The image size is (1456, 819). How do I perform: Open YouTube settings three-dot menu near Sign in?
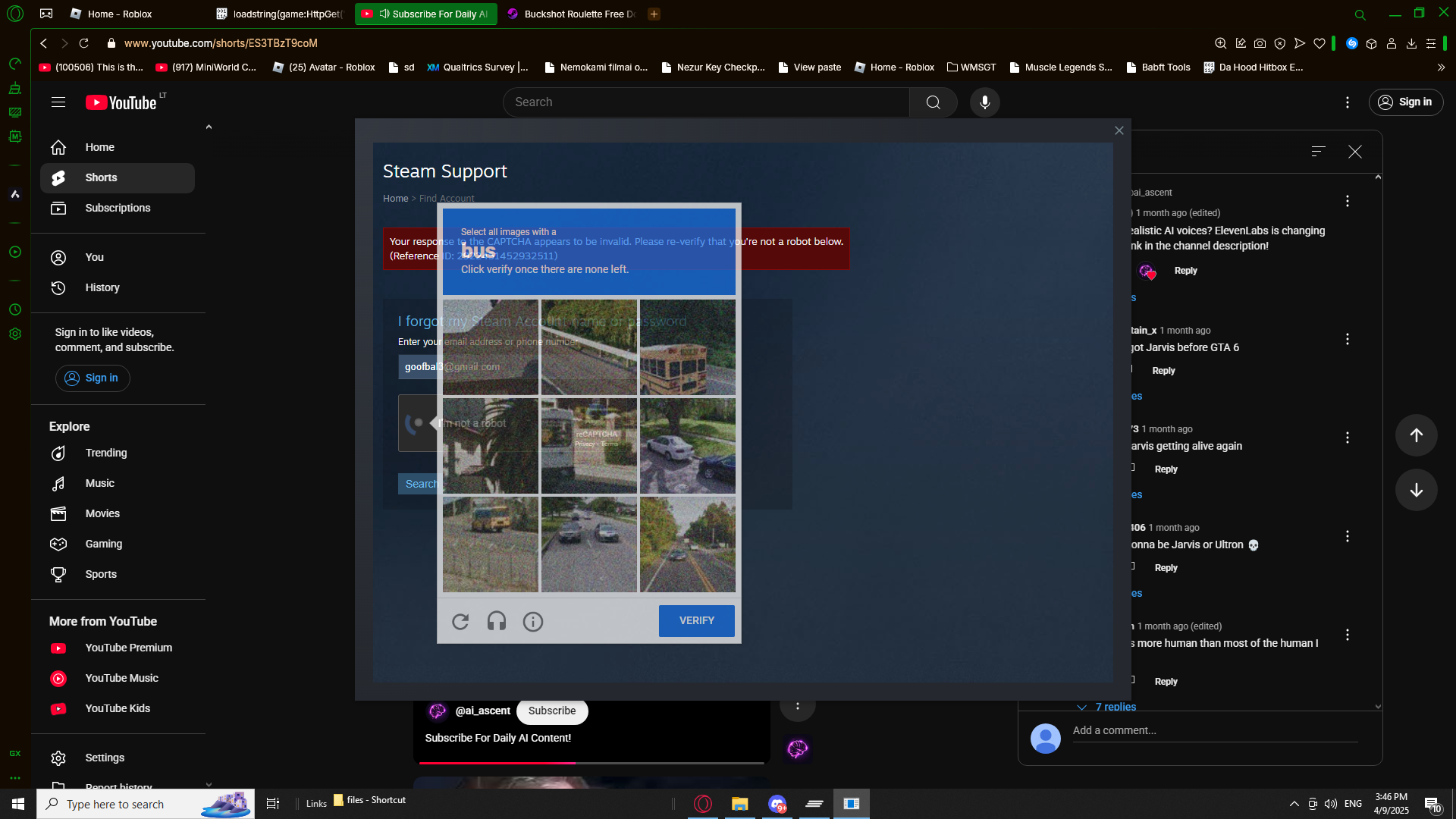point(1348,102)
